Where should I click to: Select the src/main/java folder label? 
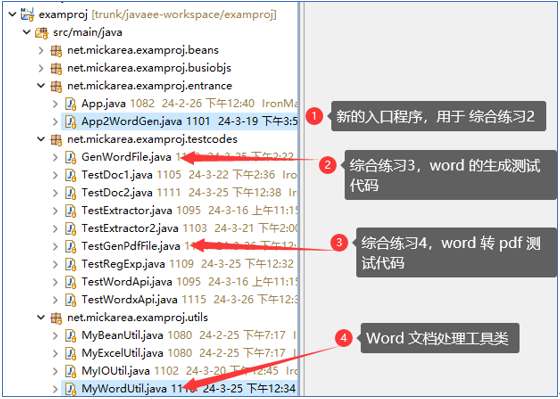(x=88, y=33)
